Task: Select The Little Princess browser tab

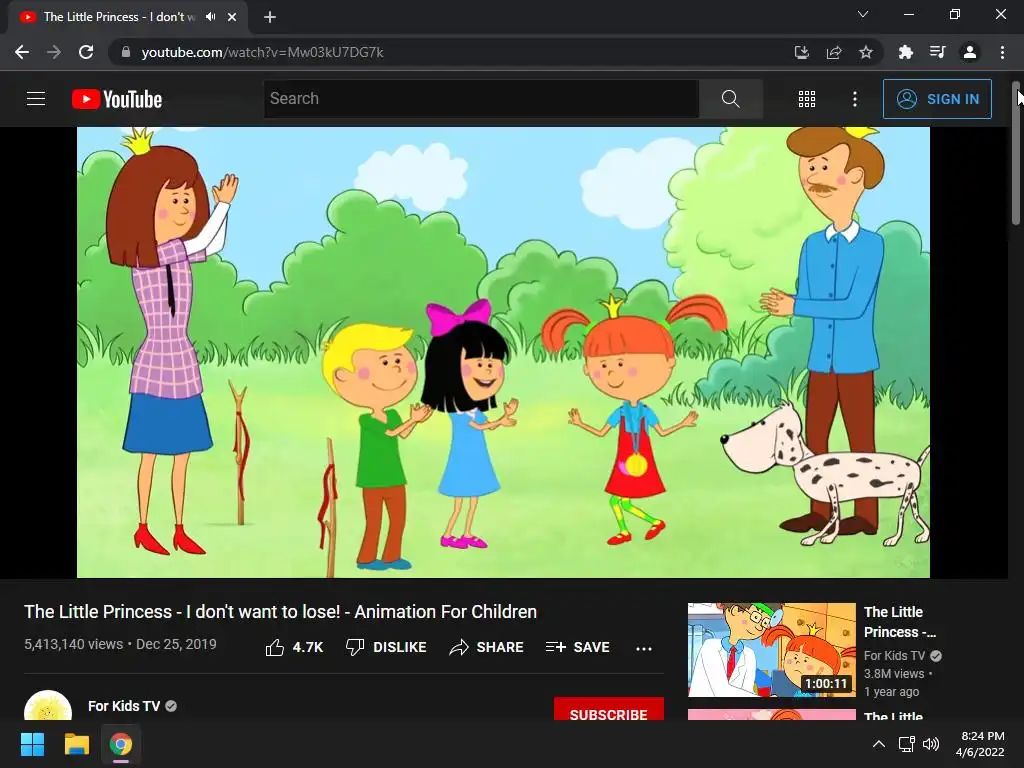Action: pos(128,17)
